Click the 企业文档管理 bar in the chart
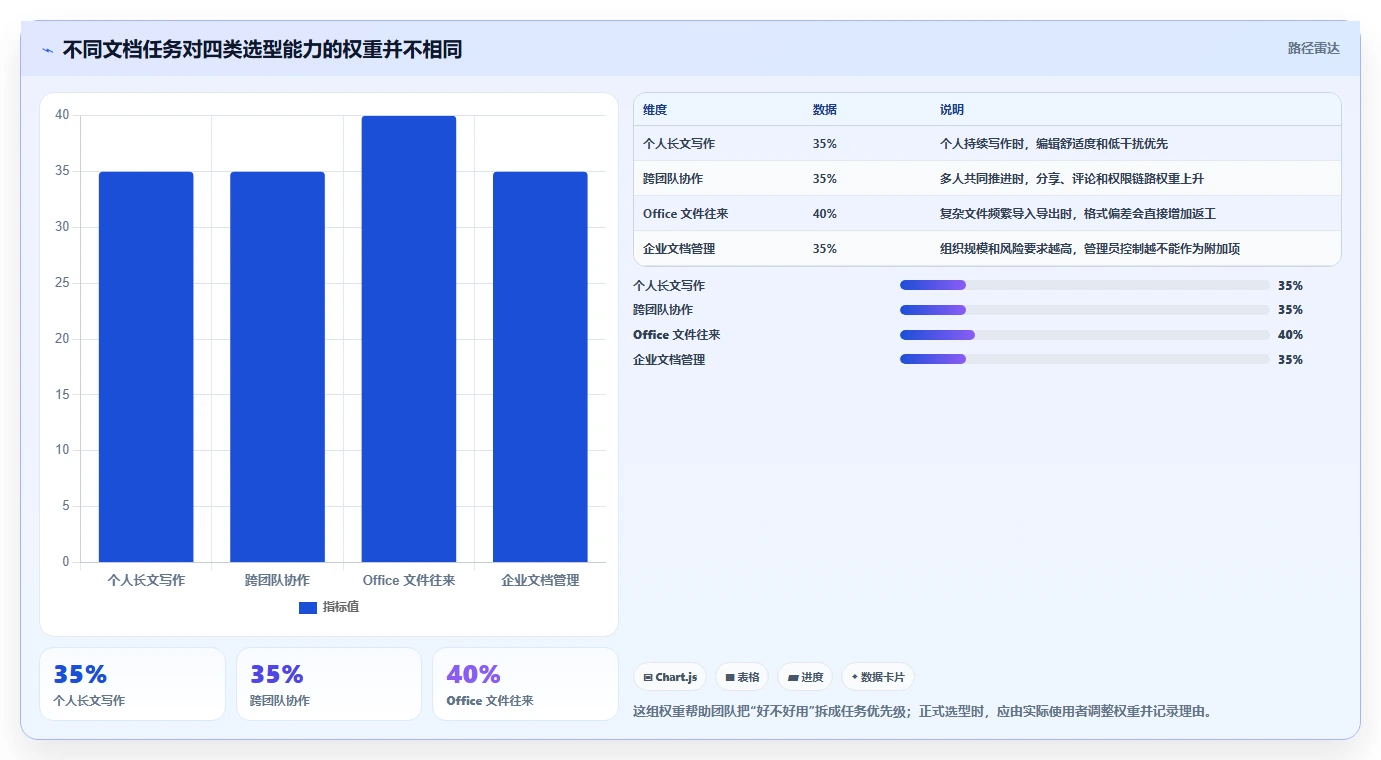 point(540,367)
